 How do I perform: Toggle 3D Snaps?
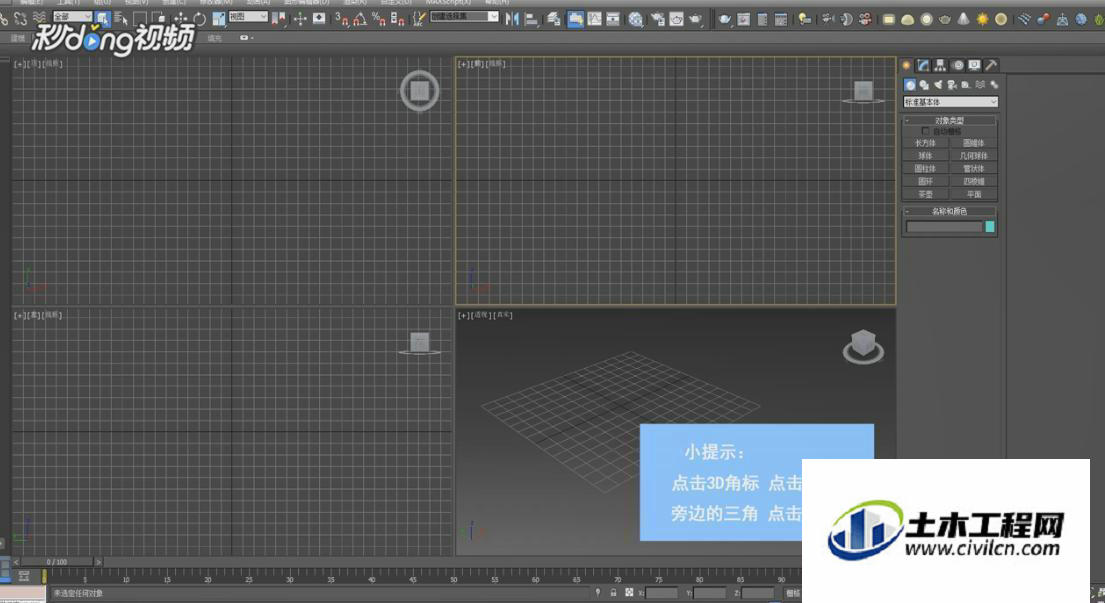[342, 20]
